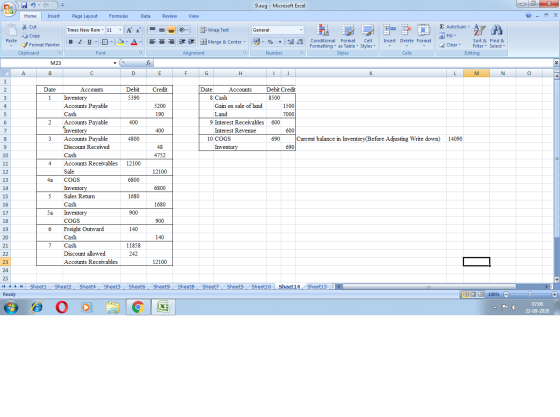Open Chrome from the taskbar

point(138,307)
